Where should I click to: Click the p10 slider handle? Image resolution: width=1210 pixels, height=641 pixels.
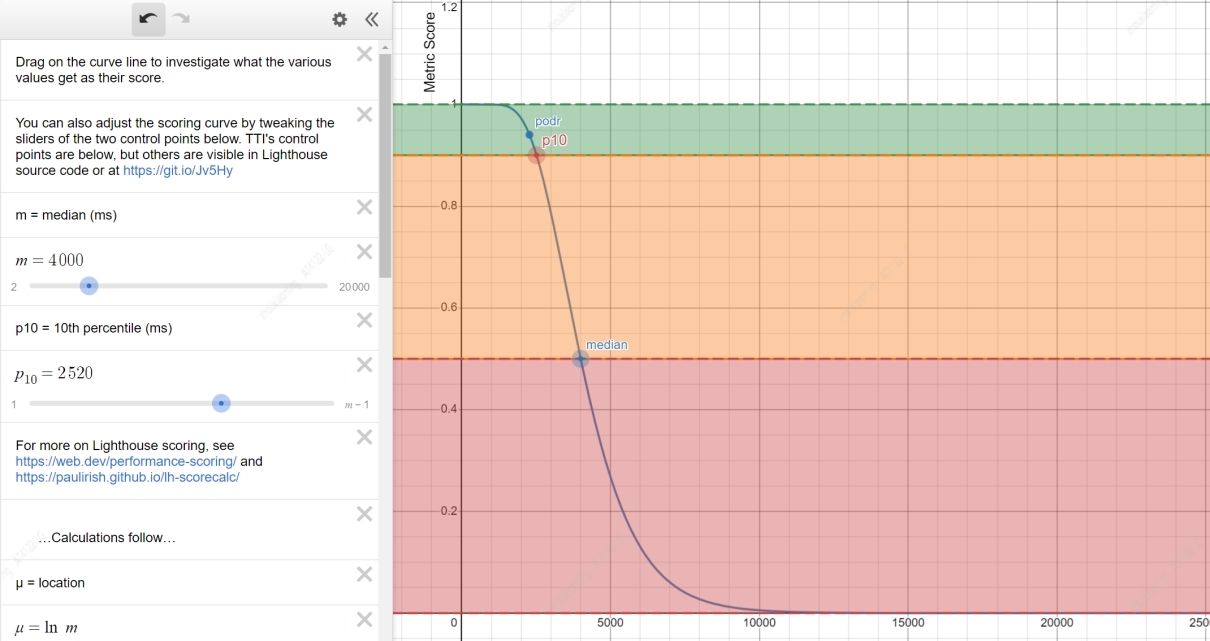tap(221, 403)
